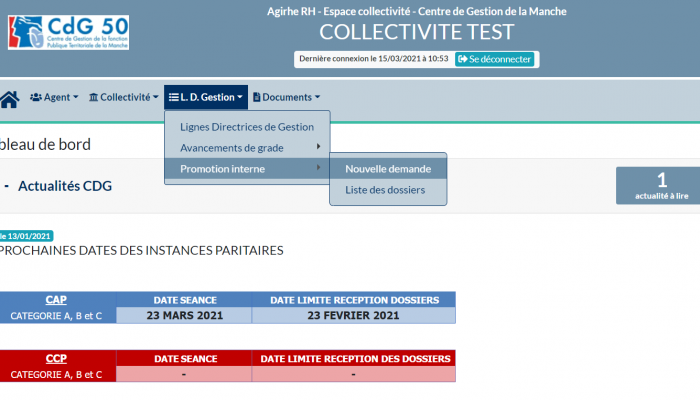Viewport: 700px width, 400px height.
Task: Click the CdG 50 logo
Action: [x=68, y=32]
